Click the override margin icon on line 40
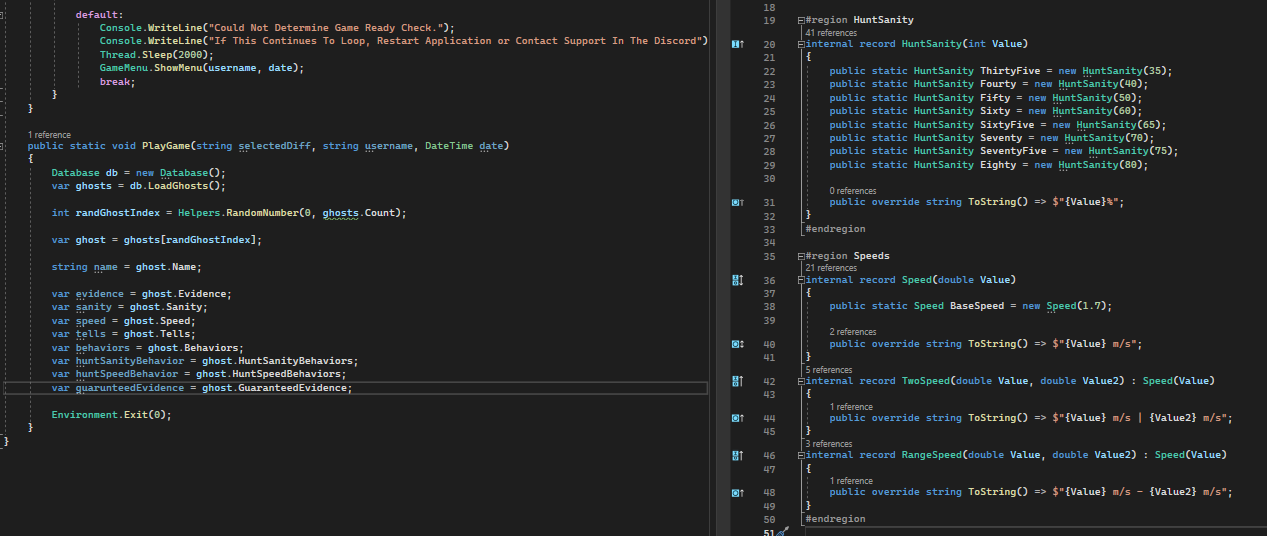Viewport: 1267px width, 536px height. pos(737,344)
